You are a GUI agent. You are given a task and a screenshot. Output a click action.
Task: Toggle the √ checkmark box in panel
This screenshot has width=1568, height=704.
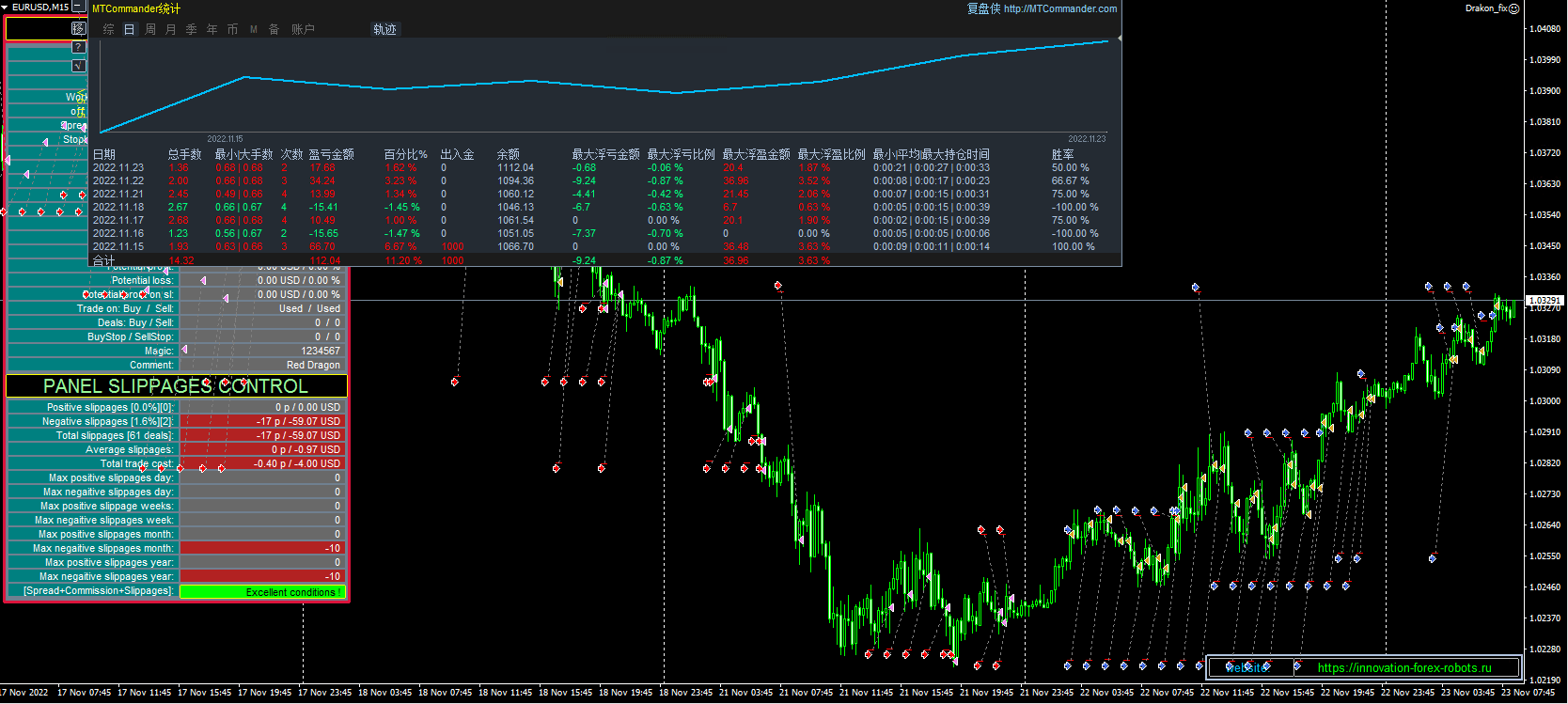pyautogui.click(x=79, y=66)
